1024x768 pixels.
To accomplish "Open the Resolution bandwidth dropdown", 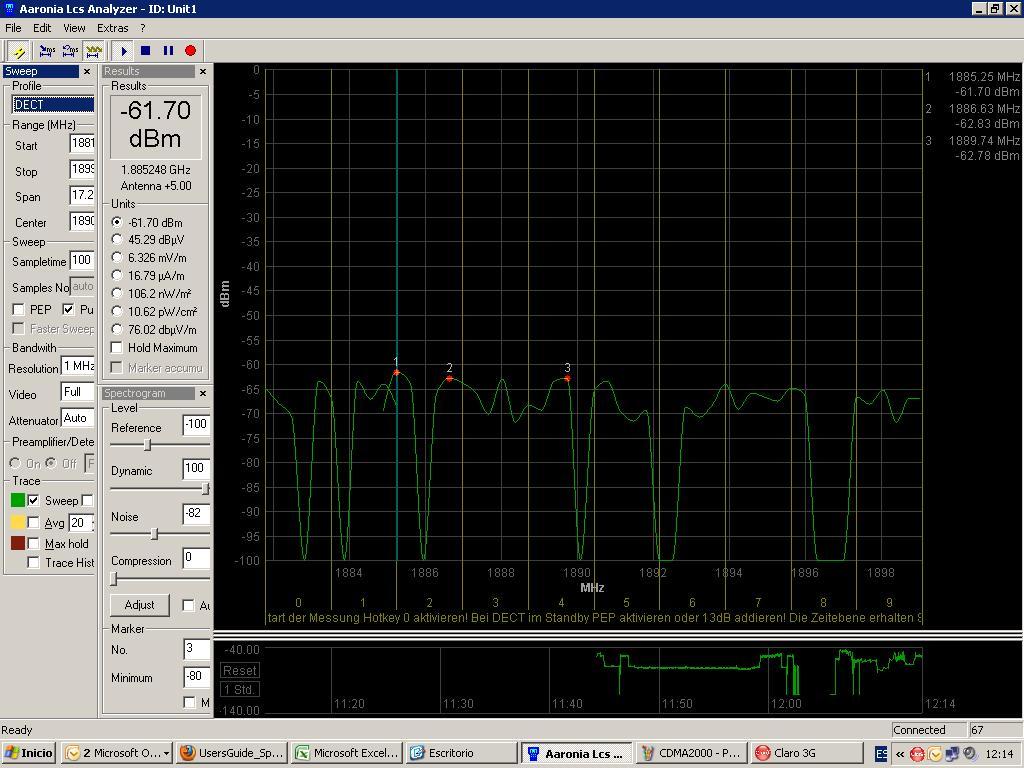I will [77, 367].
